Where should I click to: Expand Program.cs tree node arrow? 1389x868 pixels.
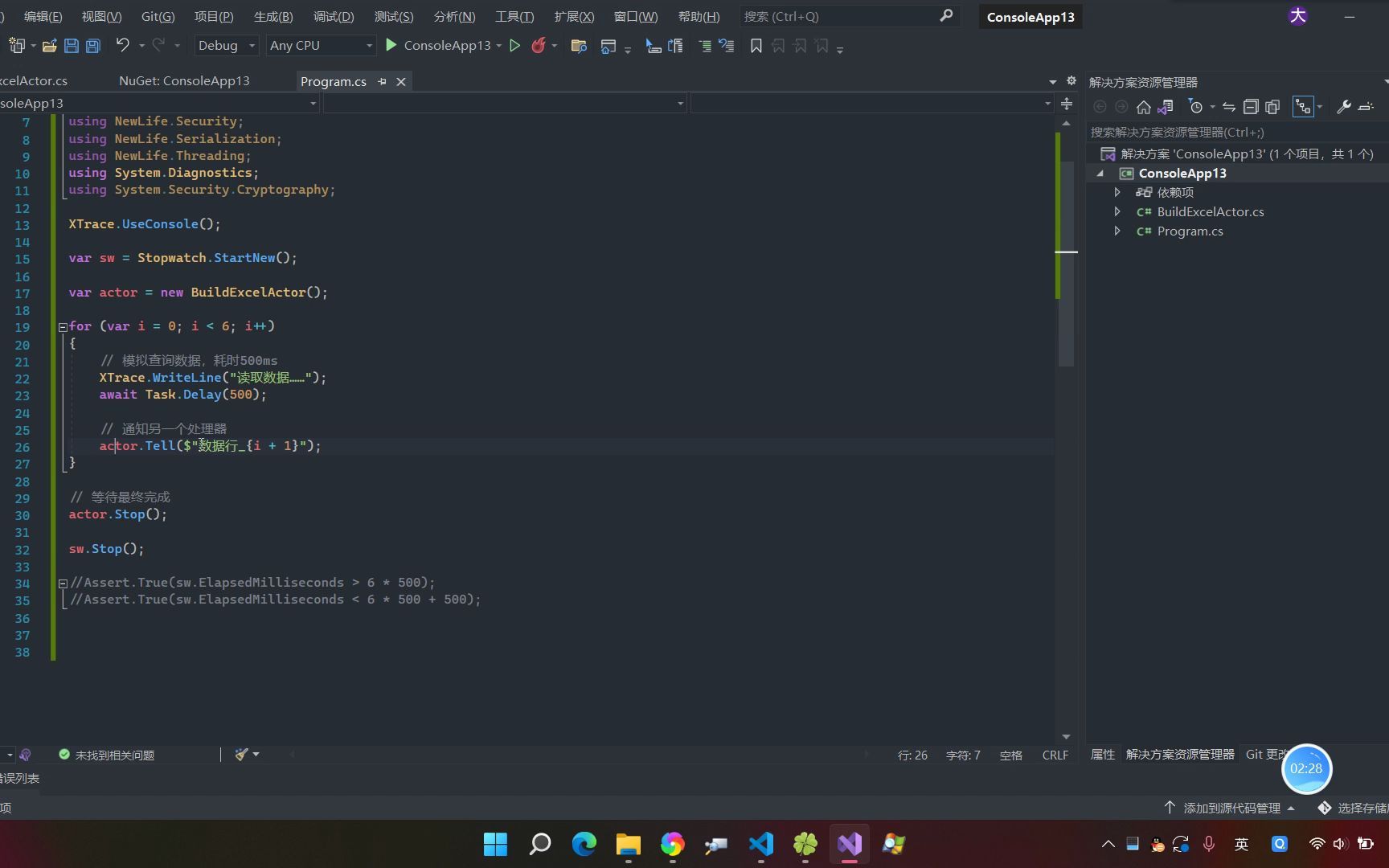[1117, 231]
